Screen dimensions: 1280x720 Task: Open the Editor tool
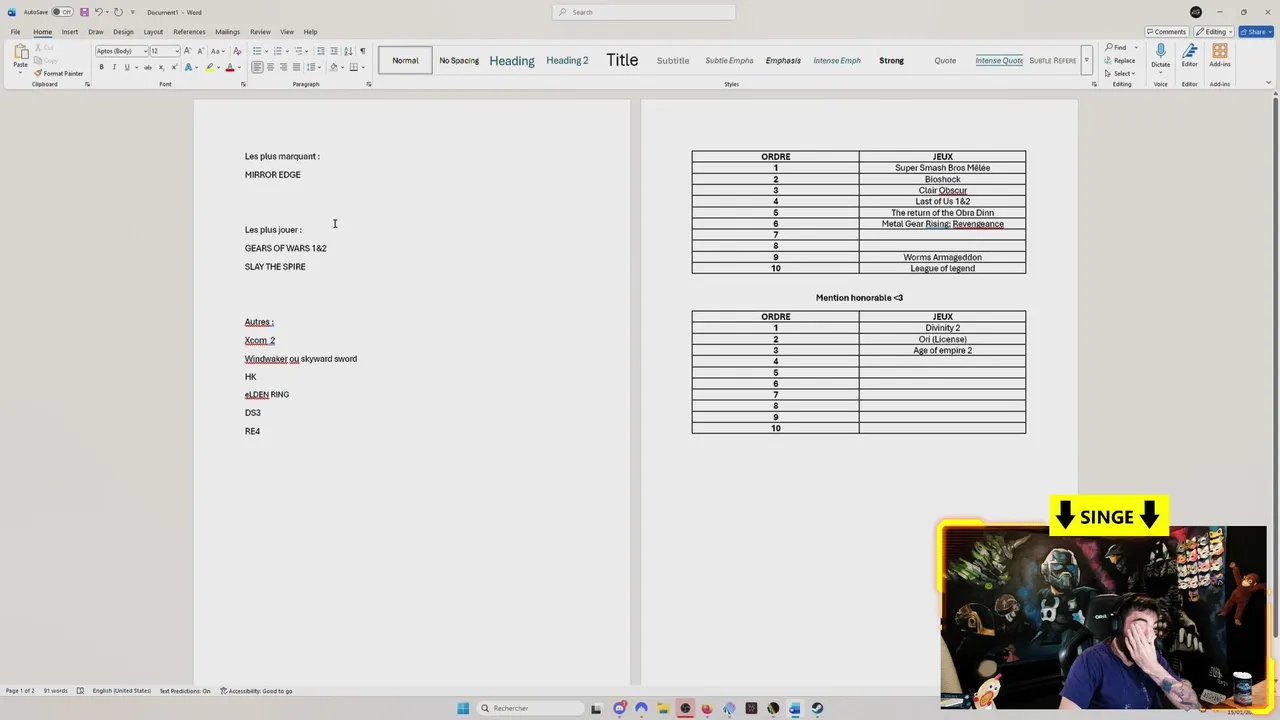(1189, 56)
